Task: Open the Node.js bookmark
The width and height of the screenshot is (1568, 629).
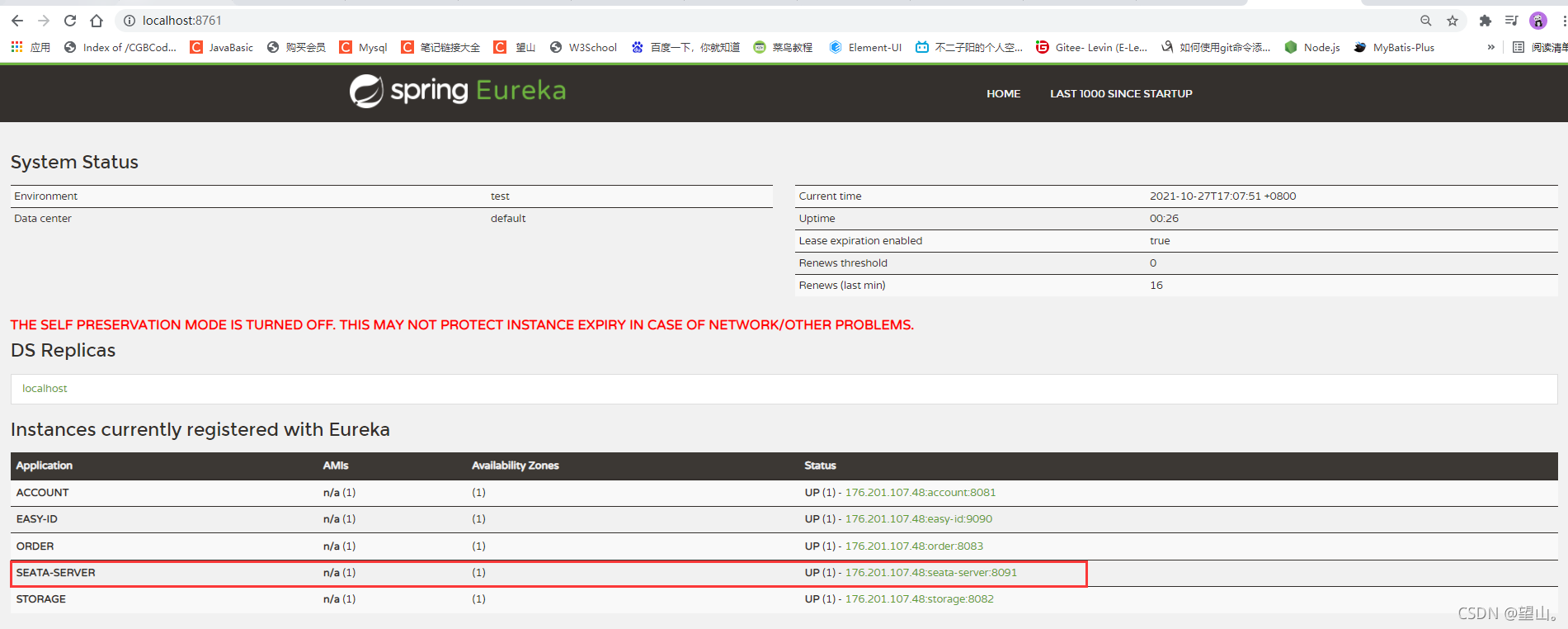Action: click(1312, 47)
